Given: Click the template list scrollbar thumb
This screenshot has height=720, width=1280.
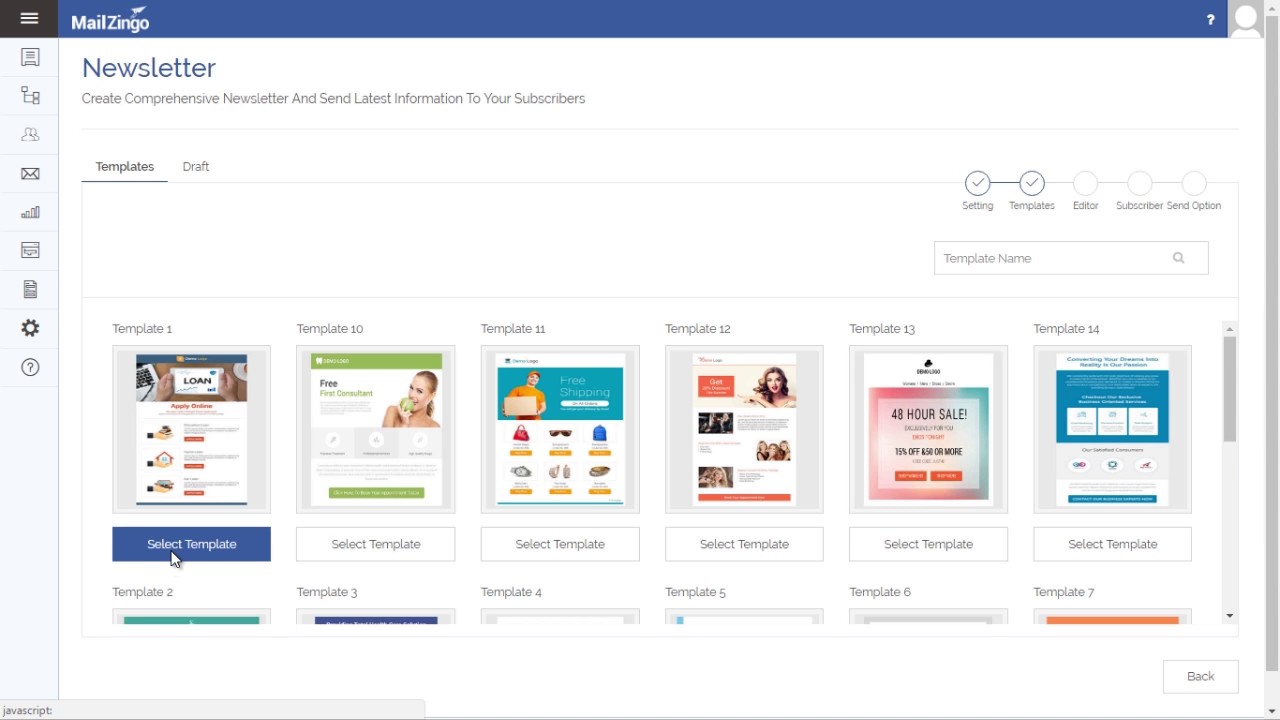Looking at the screenshot, I should (x=1230, y=389).
